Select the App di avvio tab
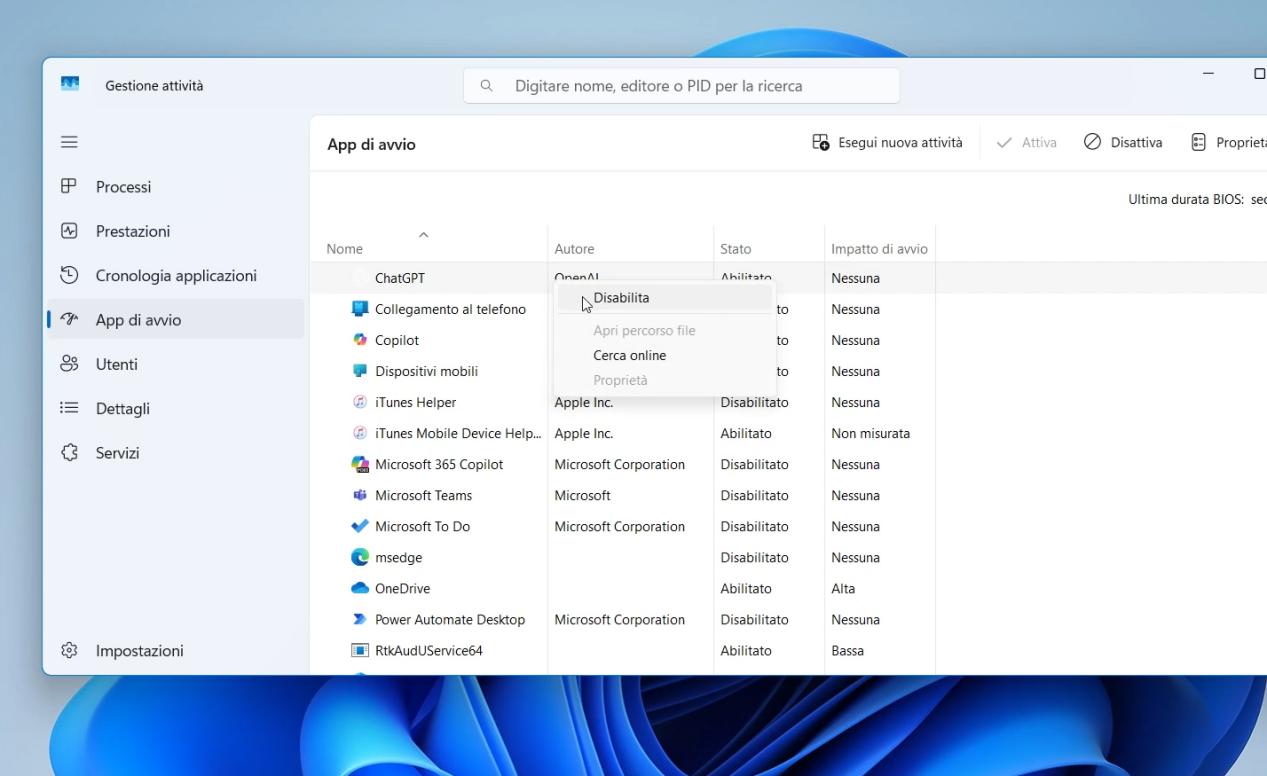1267x776 pixels. pos(138,320)
